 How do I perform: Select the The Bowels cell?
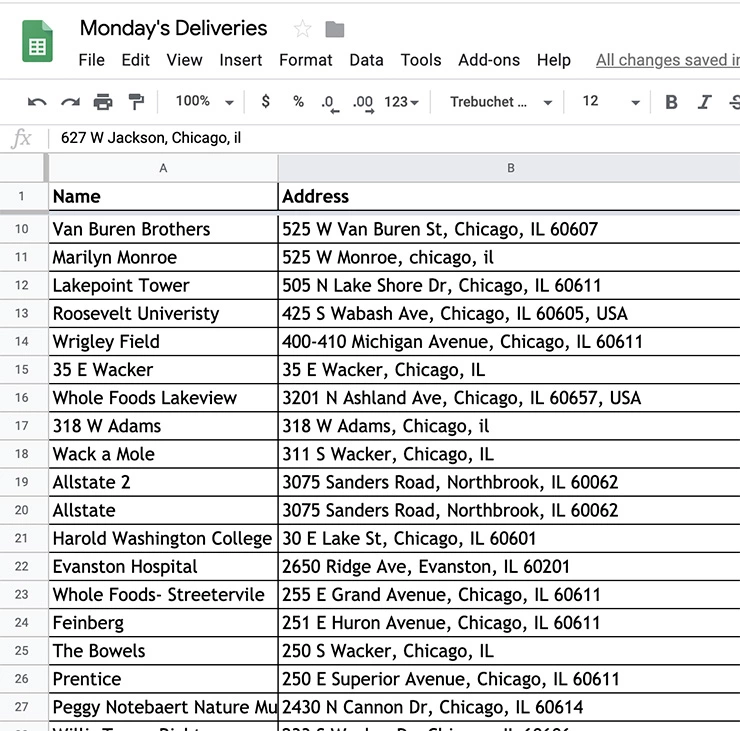pyautogui.click(x=163, y=651)
